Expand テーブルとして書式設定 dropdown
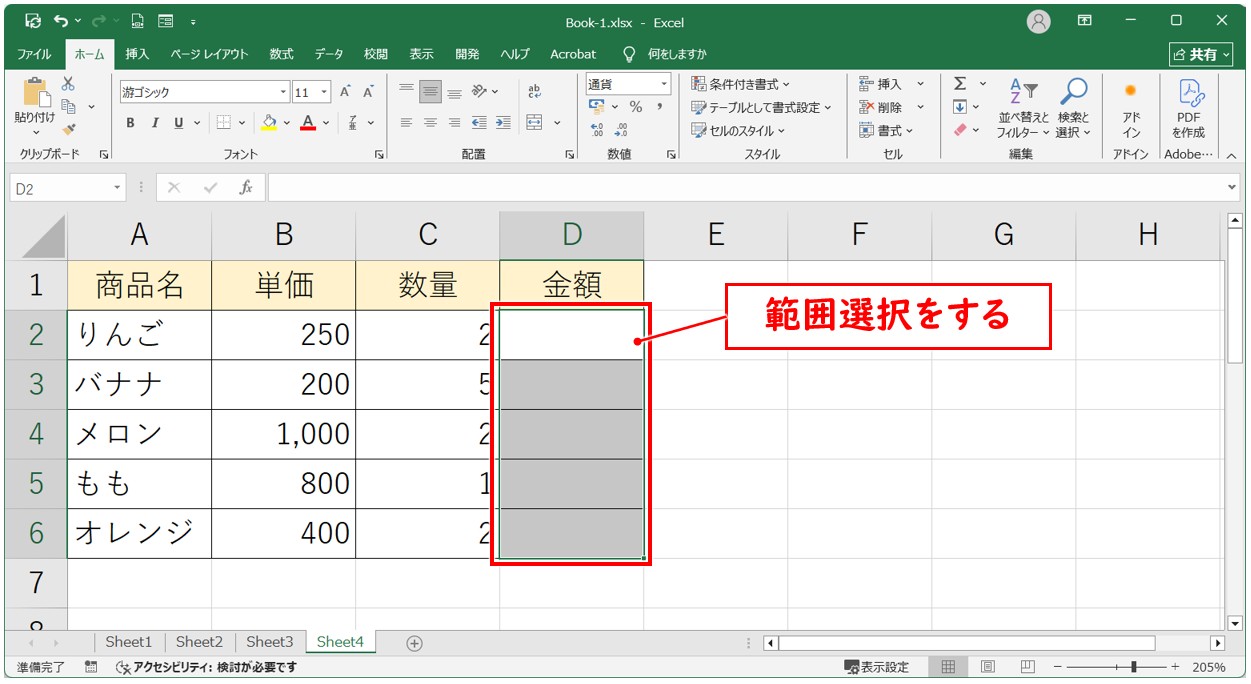This screenshot has height=684, width=1251. point(763,107)
